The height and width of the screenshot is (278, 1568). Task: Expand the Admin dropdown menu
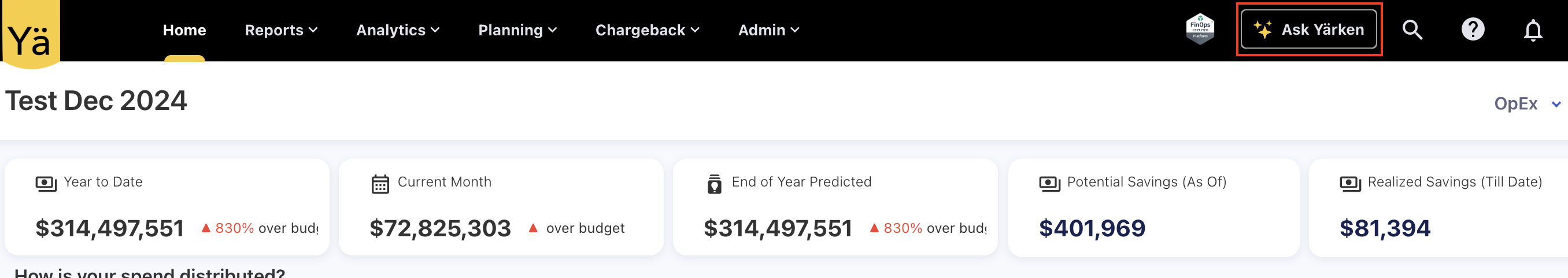pos(768,30)
